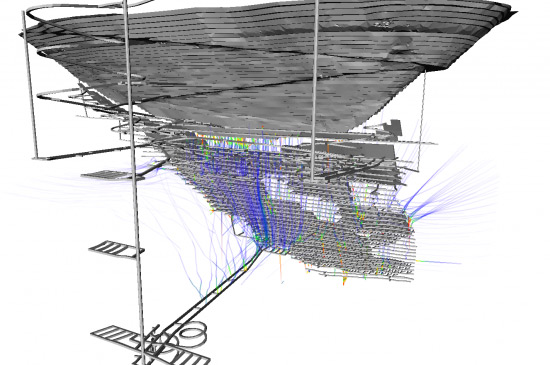The width and height of the screenshot is (550, 365).
Task: Click the middle-left grid platform beside the shaft
Action: pyautogui.click(x=116, y=249)
